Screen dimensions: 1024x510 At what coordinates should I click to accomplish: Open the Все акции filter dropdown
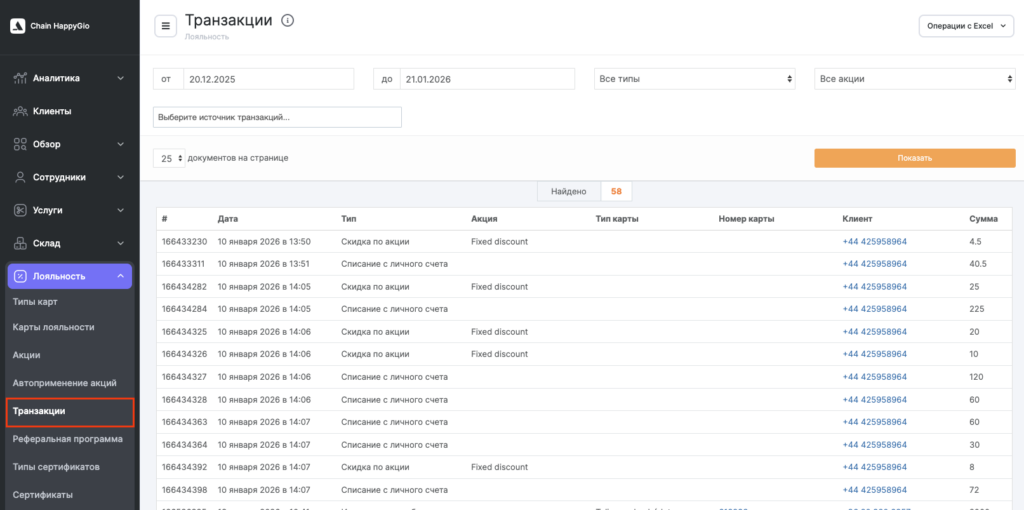coord(915,79)
